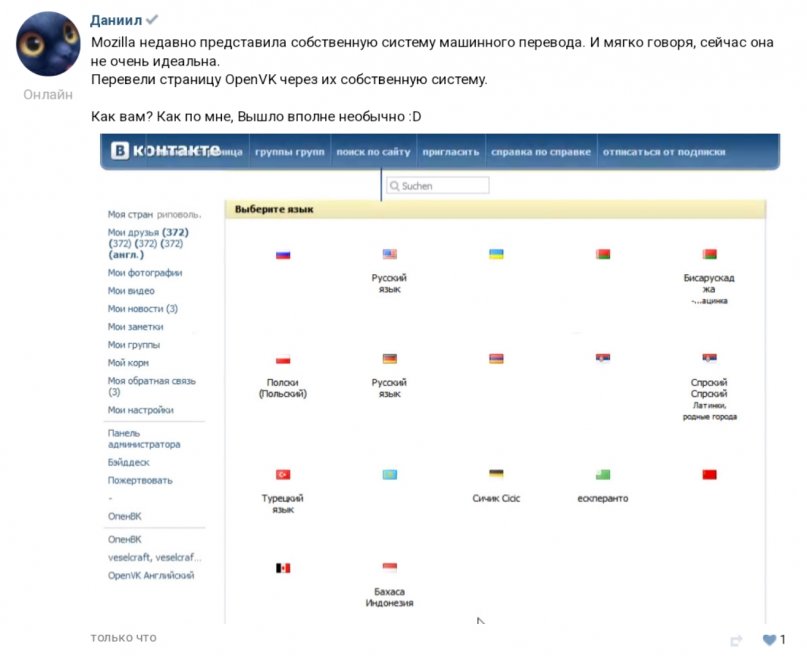807x662 pixels.
Task: Click the Выберите язык heading
Action: coord(274,210)
